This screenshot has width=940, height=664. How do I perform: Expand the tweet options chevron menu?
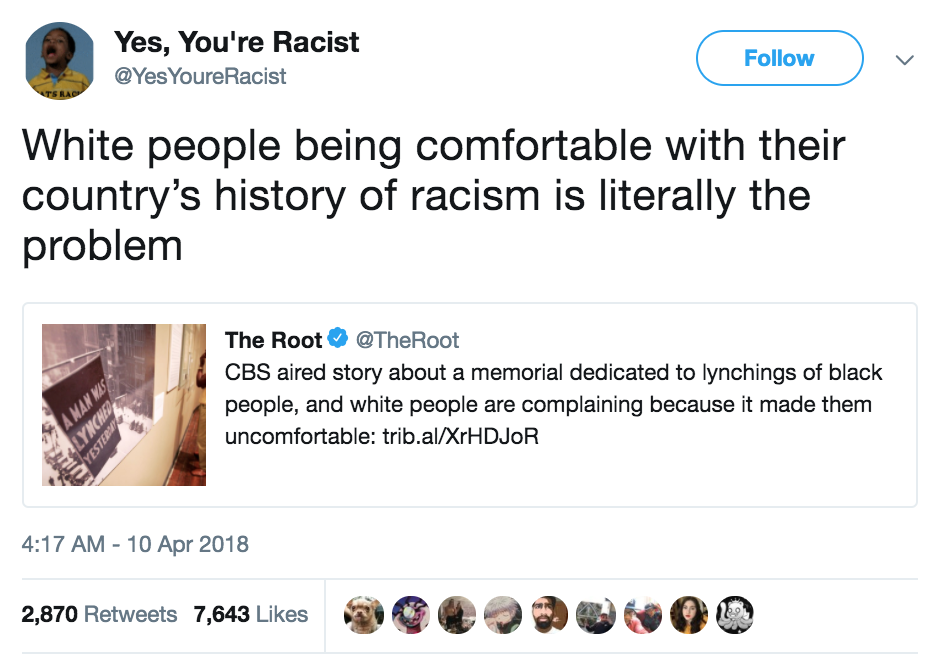pos(905,60)
